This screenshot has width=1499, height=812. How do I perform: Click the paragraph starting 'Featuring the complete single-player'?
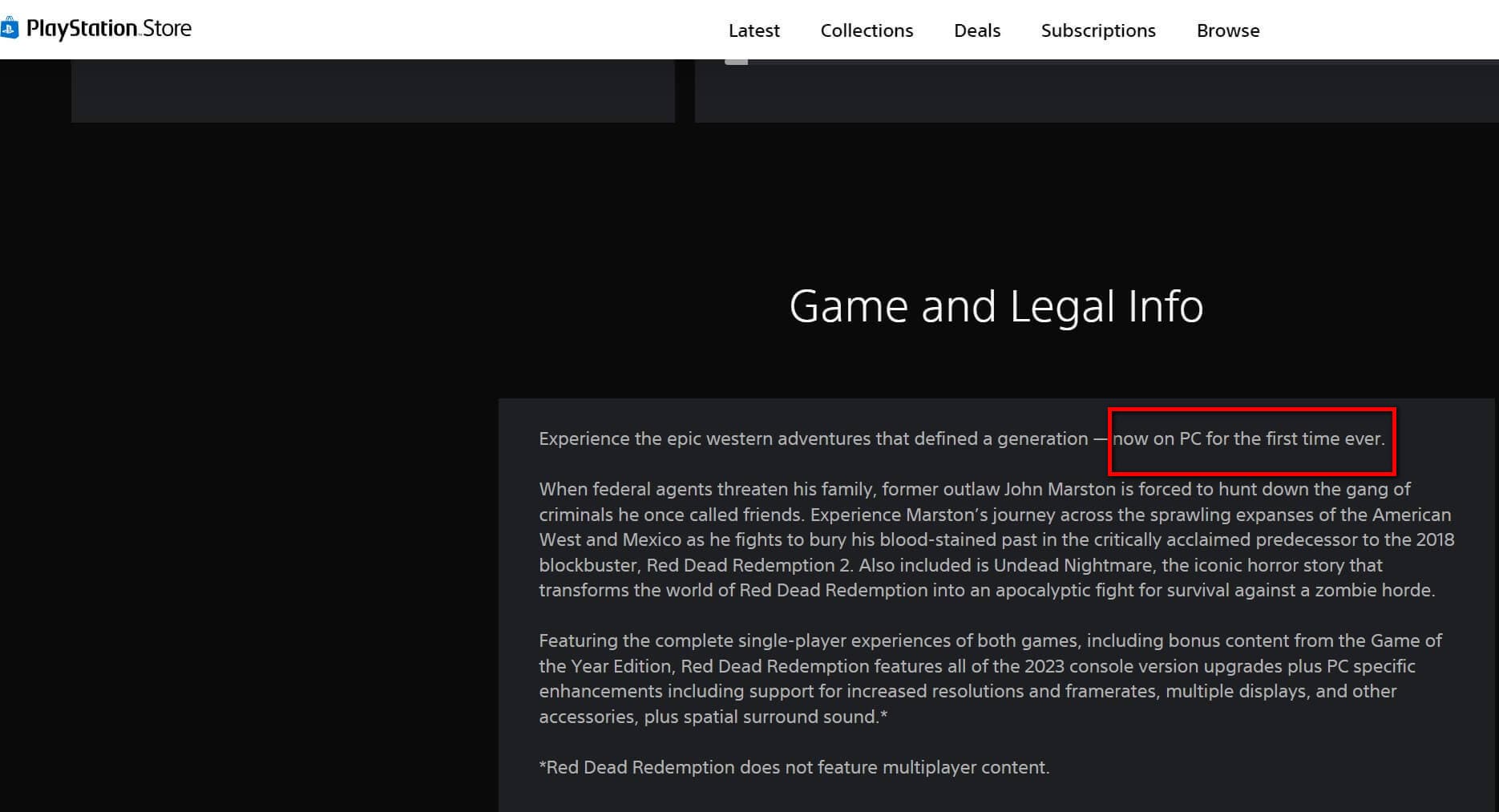990,678
